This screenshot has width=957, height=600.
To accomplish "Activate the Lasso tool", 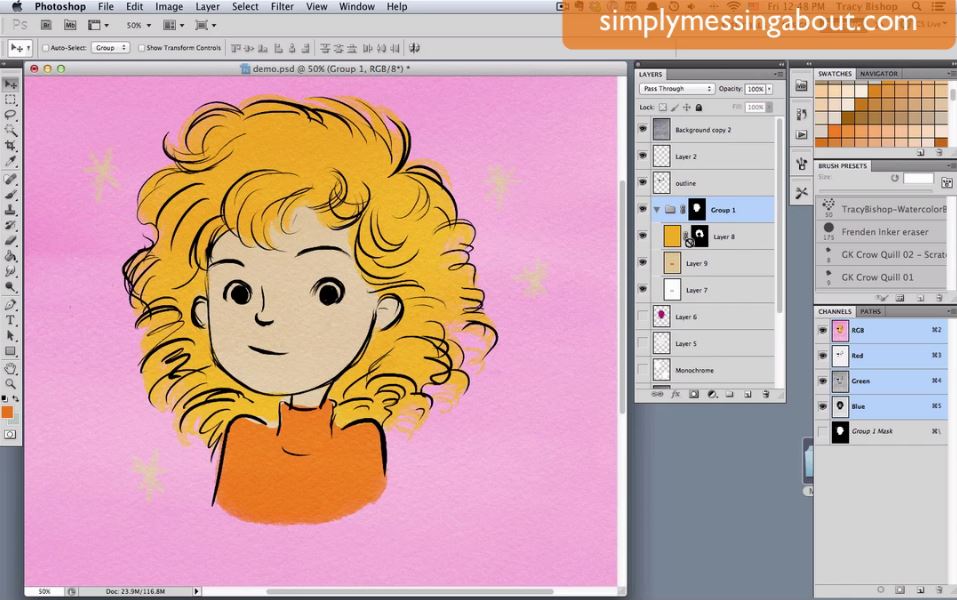I will click(12, 116).
